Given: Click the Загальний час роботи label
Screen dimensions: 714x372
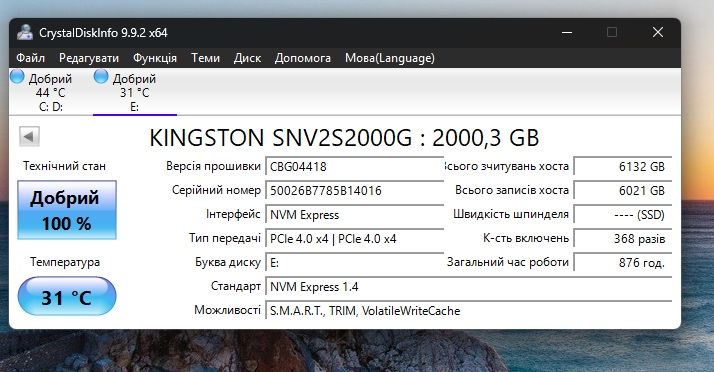Looking at the screenshot, I should coord(508,262).
